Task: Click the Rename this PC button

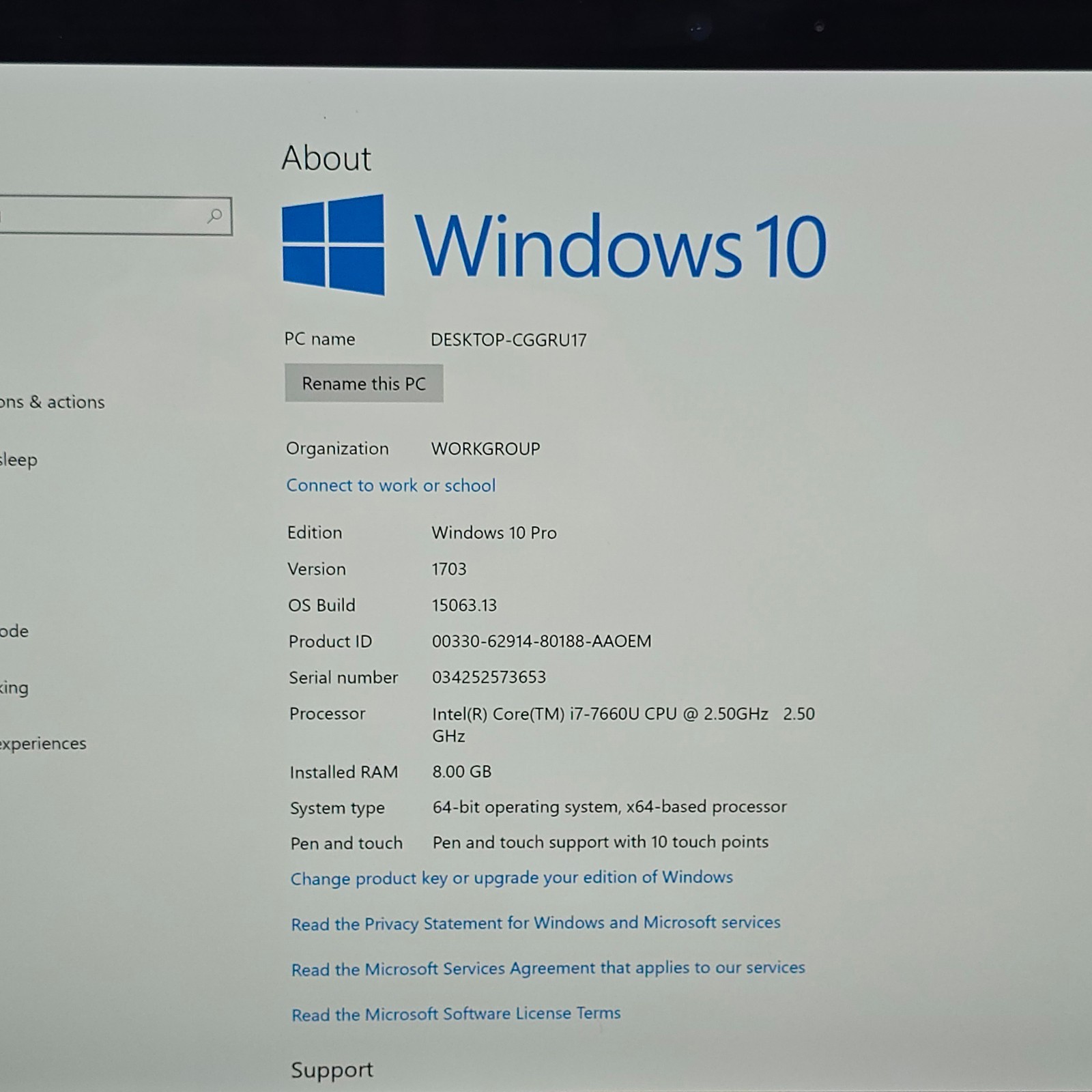Action: (x=364, y=384)
